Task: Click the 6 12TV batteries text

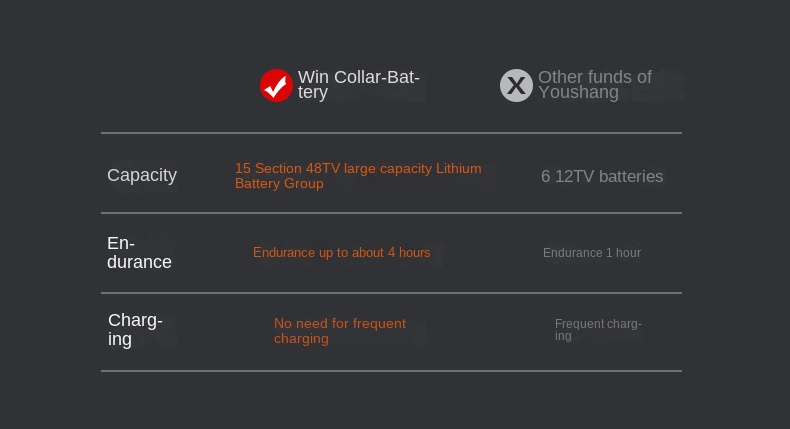Action: 602,176
